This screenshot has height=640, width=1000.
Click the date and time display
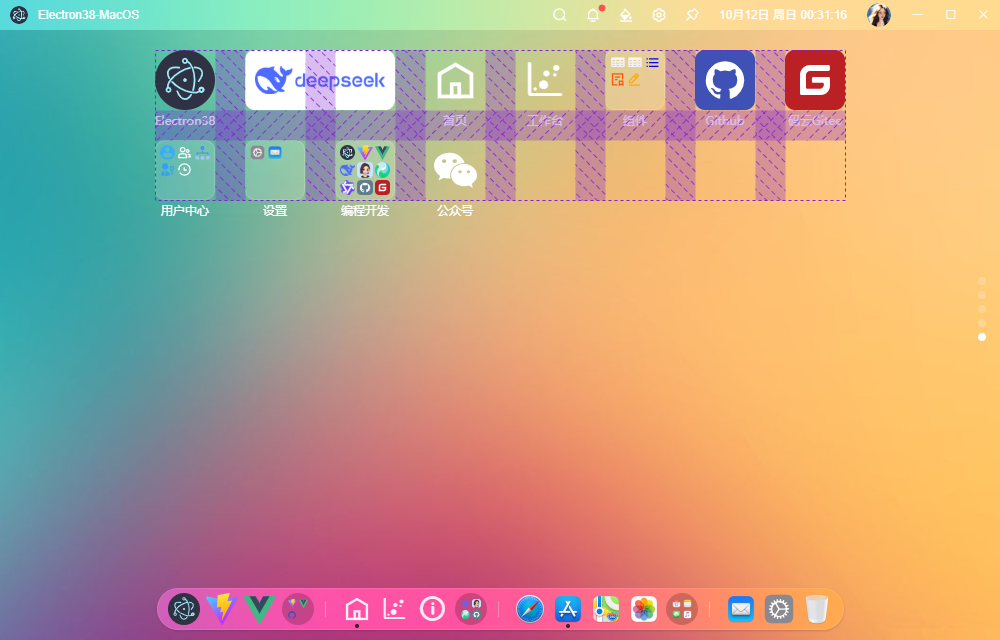coord(783,15)
